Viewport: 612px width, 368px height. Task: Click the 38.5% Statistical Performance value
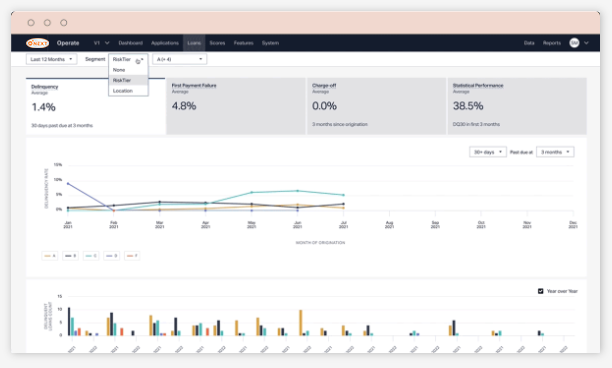pos(468,106)
